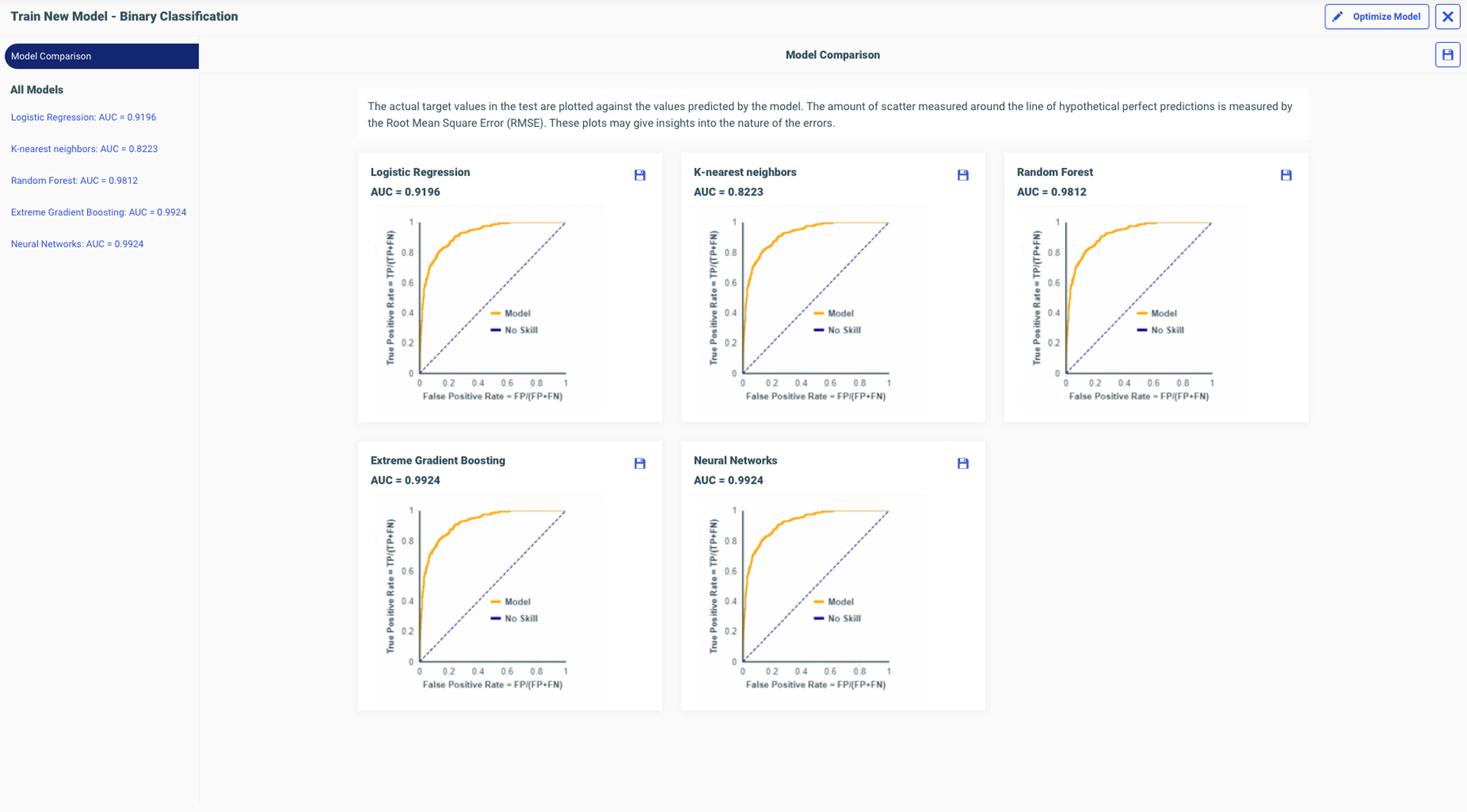Open K-nearest neighbors AUC link
Image resolution: width=1467 pixels, height=812 pixels.
coord(84,149)
